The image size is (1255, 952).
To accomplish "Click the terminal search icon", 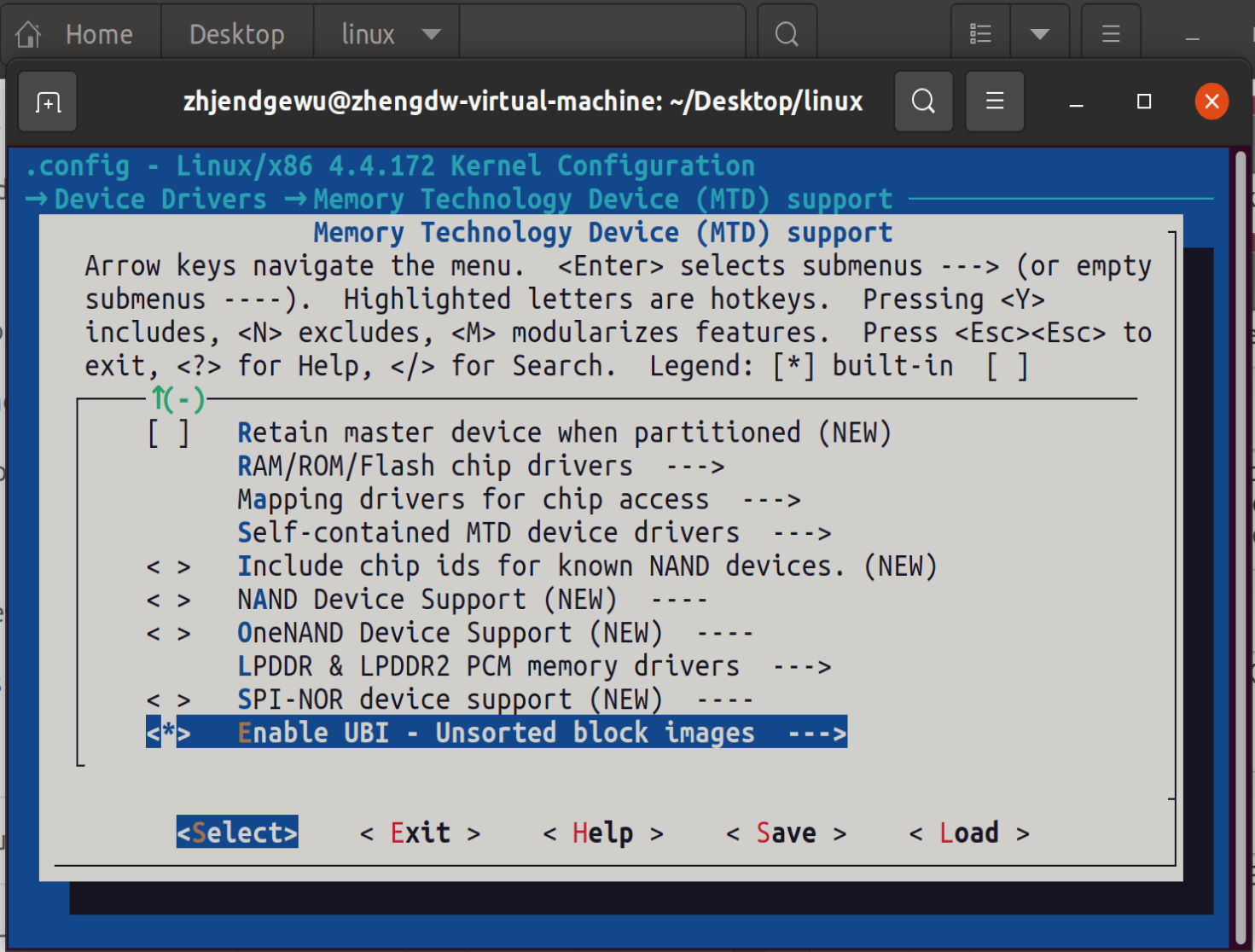I will click(x=923, y=102).
